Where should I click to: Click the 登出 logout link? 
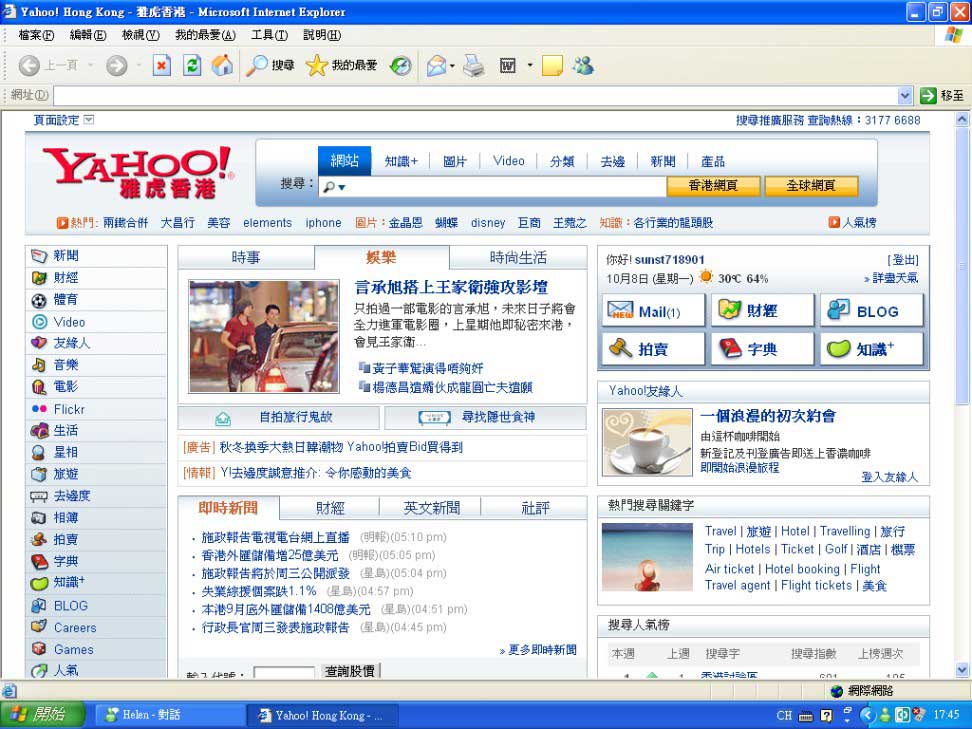[903, 260]
